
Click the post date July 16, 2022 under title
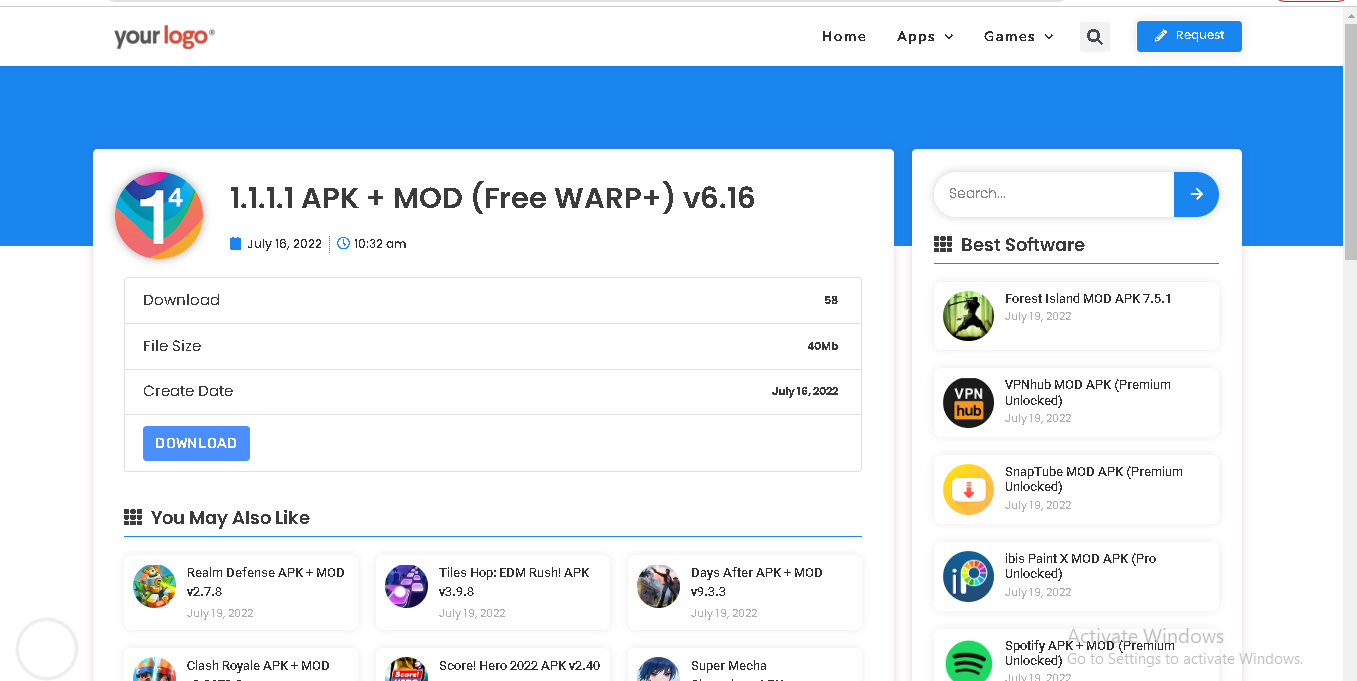285,244
